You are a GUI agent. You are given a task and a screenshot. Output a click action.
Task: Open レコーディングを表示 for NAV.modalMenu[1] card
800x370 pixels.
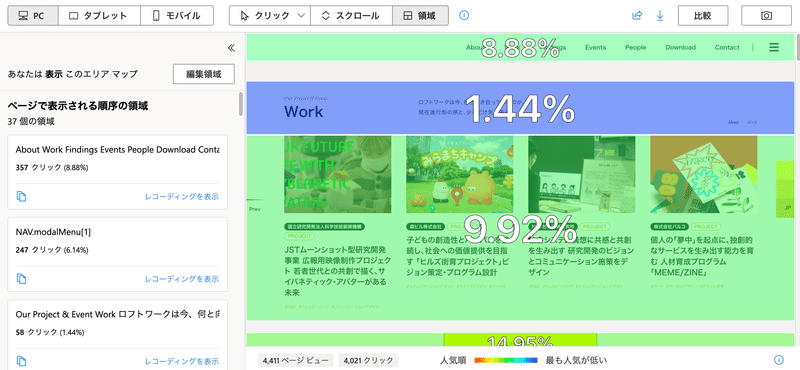(182, 279)
